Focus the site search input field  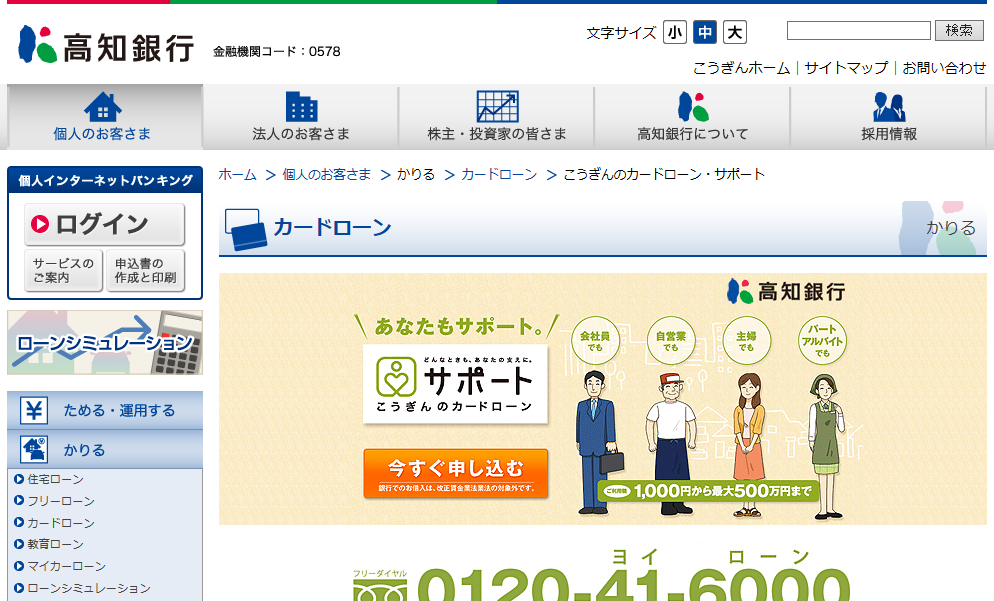[859, 30]
